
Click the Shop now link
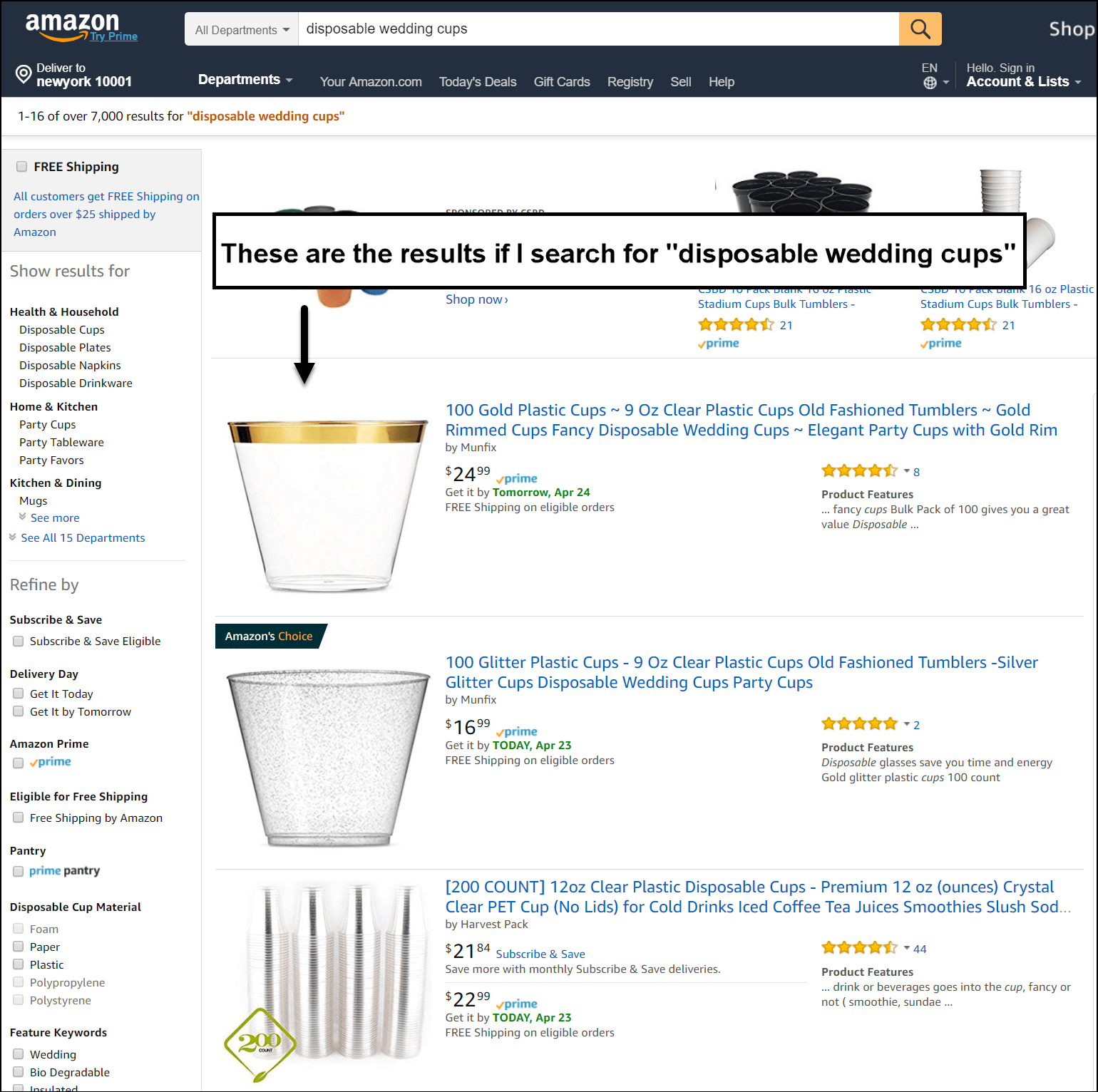pos(477,299)
